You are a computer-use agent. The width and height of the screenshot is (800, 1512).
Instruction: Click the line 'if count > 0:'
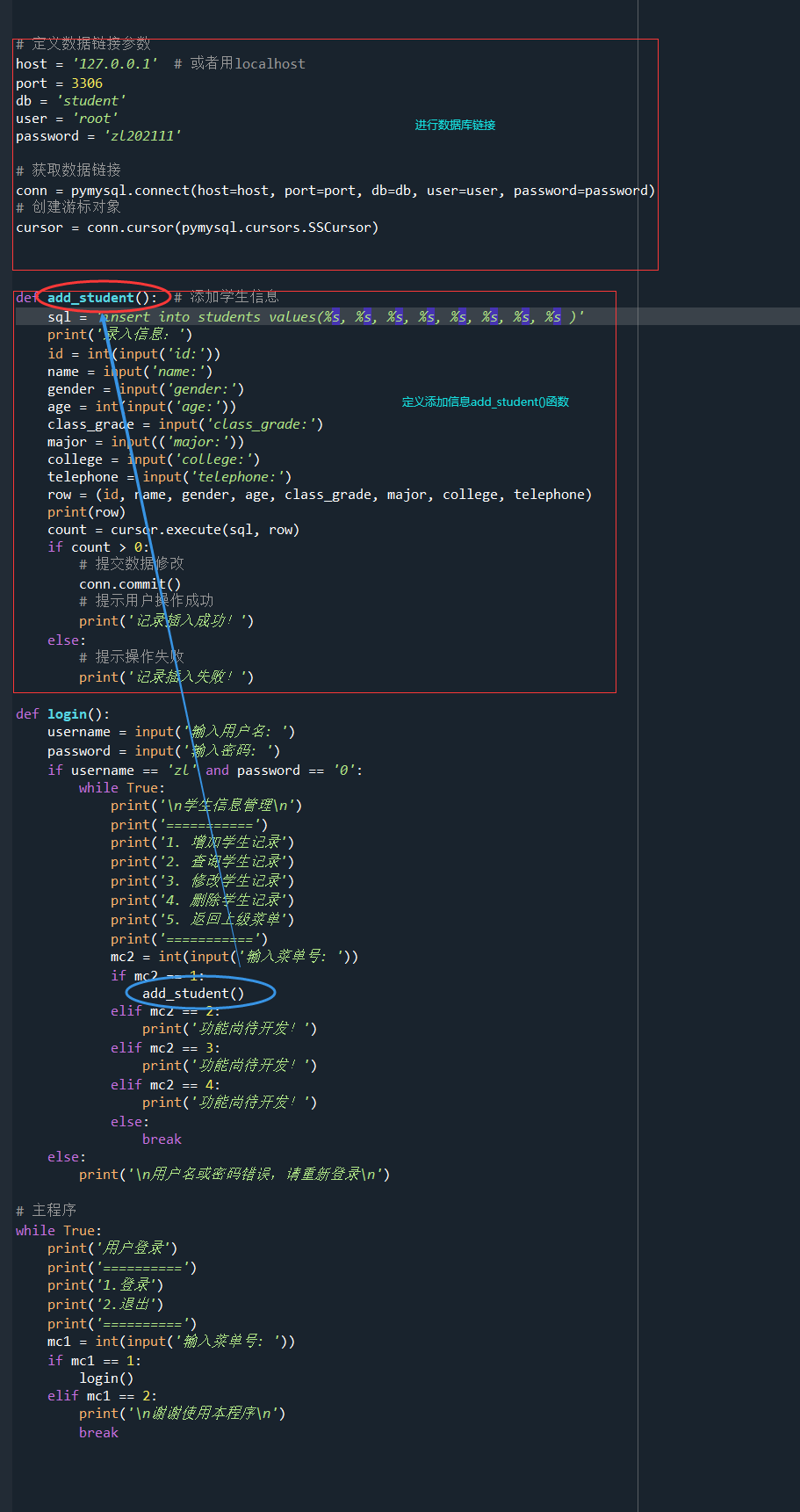(x=98, y=547)
